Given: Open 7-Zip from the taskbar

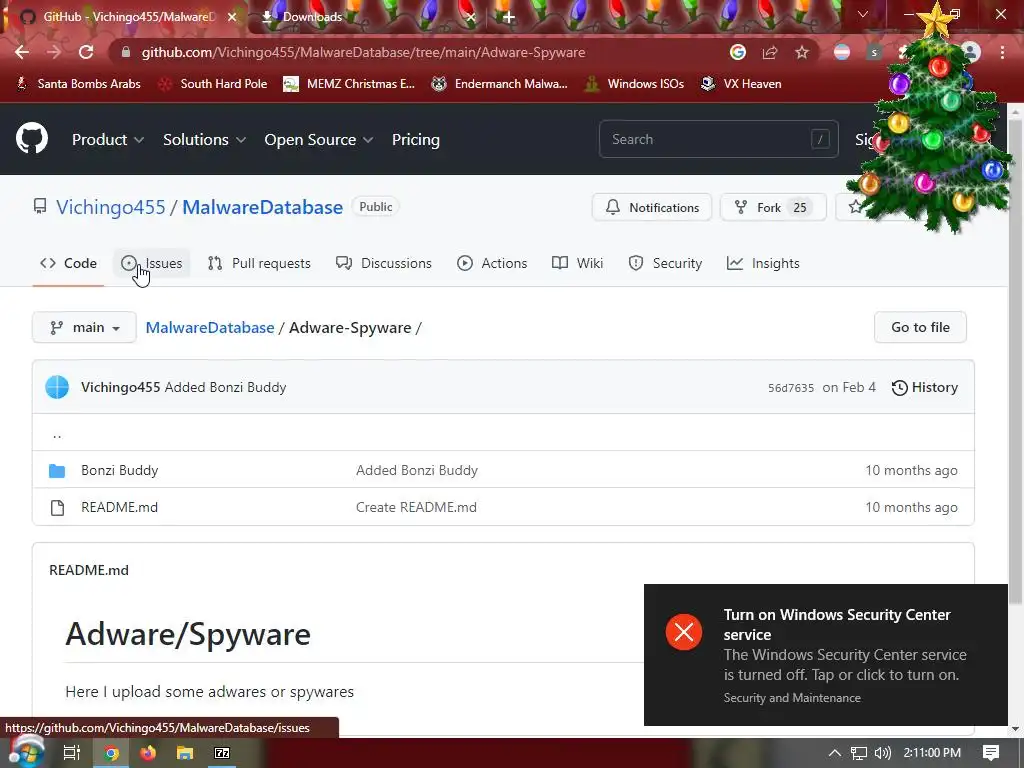Looking at the screenshot, I should point(222,753).
